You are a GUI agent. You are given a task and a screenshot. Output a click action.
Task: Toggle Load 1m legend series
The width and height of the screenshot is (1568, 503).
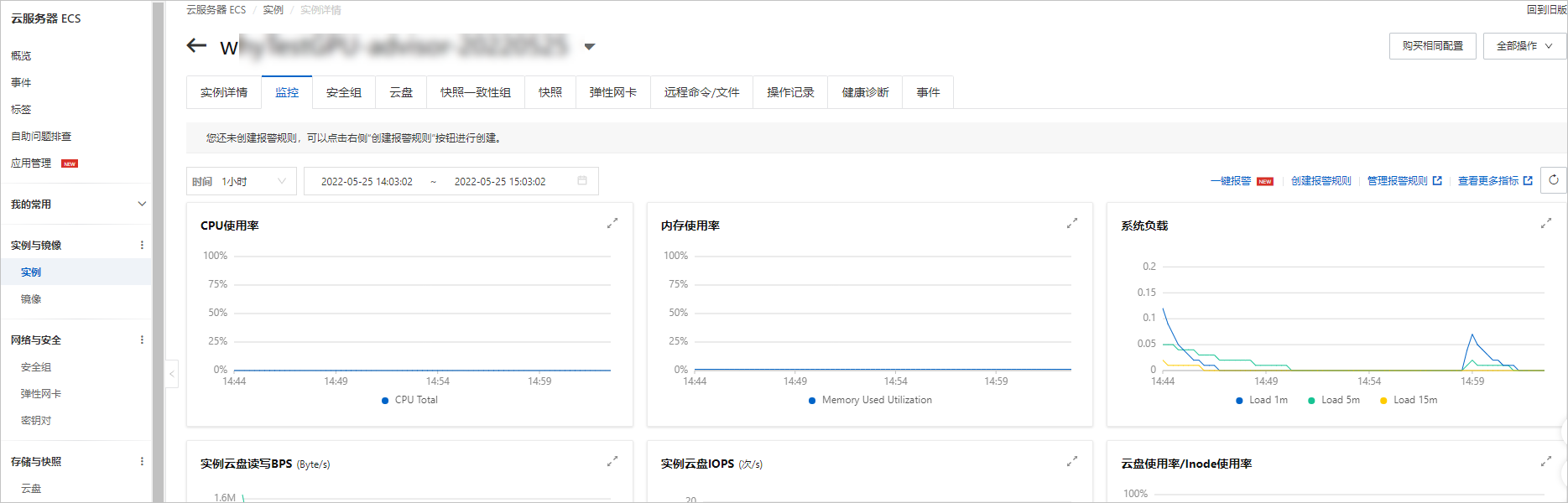pyautogui.click(x=1261, y=400)
